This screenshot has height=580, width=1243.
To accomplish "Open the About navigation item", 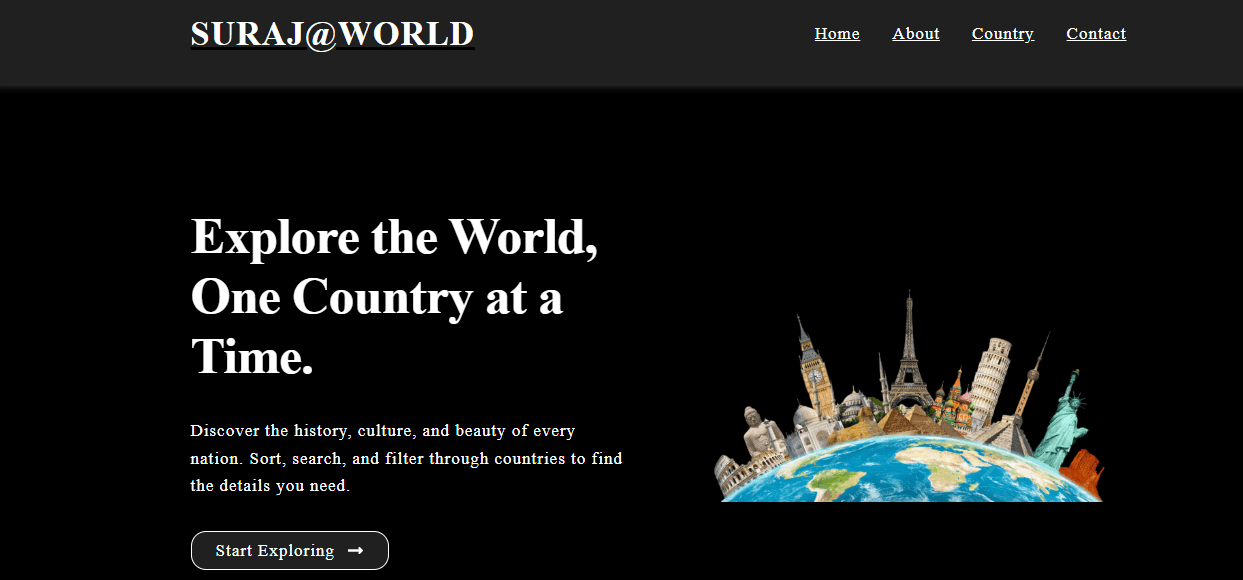I will [915, 33].
